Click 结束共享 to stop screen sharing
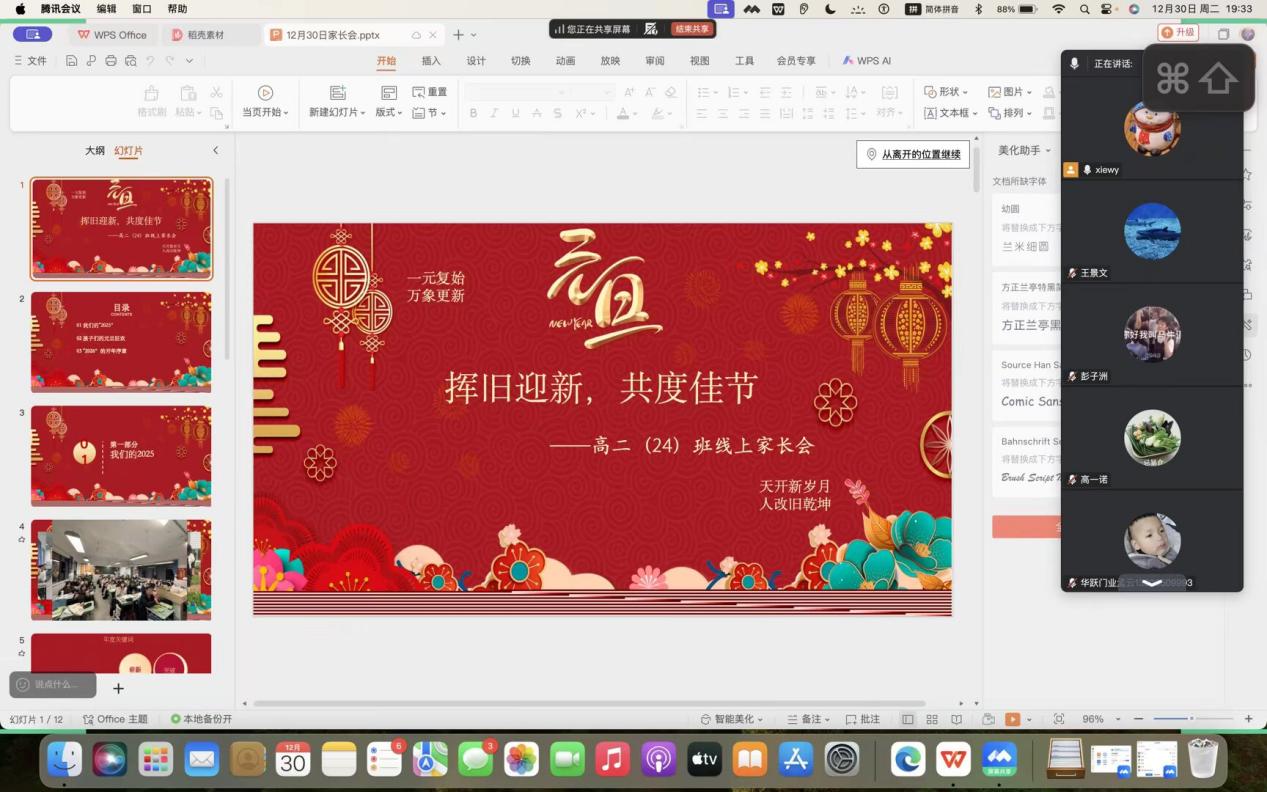This screenshot has height=792, width=1267. [x=692, y=29]
